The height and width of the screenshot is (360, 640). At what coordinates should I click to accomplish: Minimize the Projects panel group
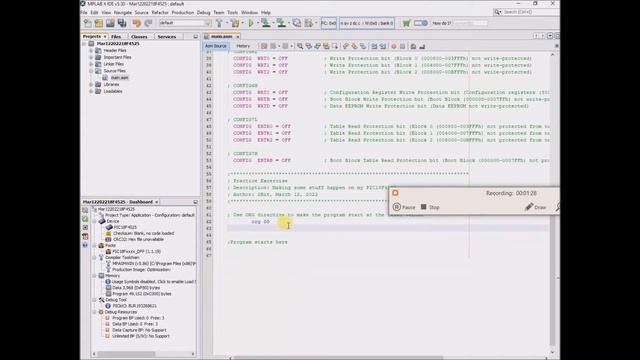pos(195,37)
